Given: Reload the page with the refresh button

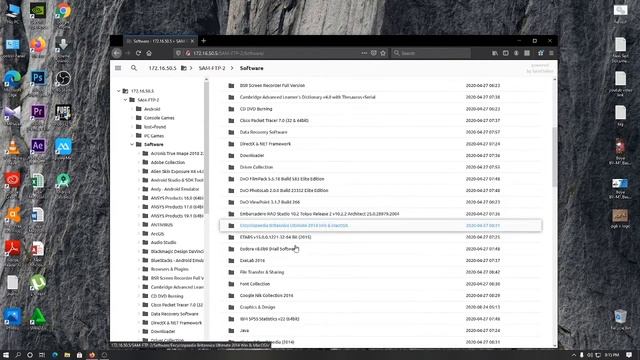Looking at the screenshot, I should point(138,53).
